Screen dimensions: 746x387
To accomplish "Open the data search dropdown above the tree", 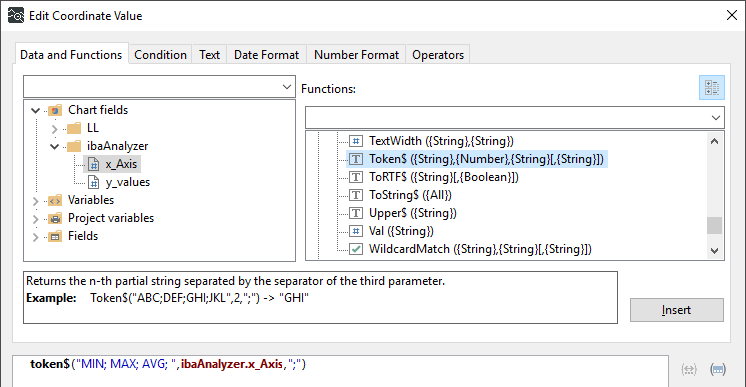I will (x=286, y=87).
